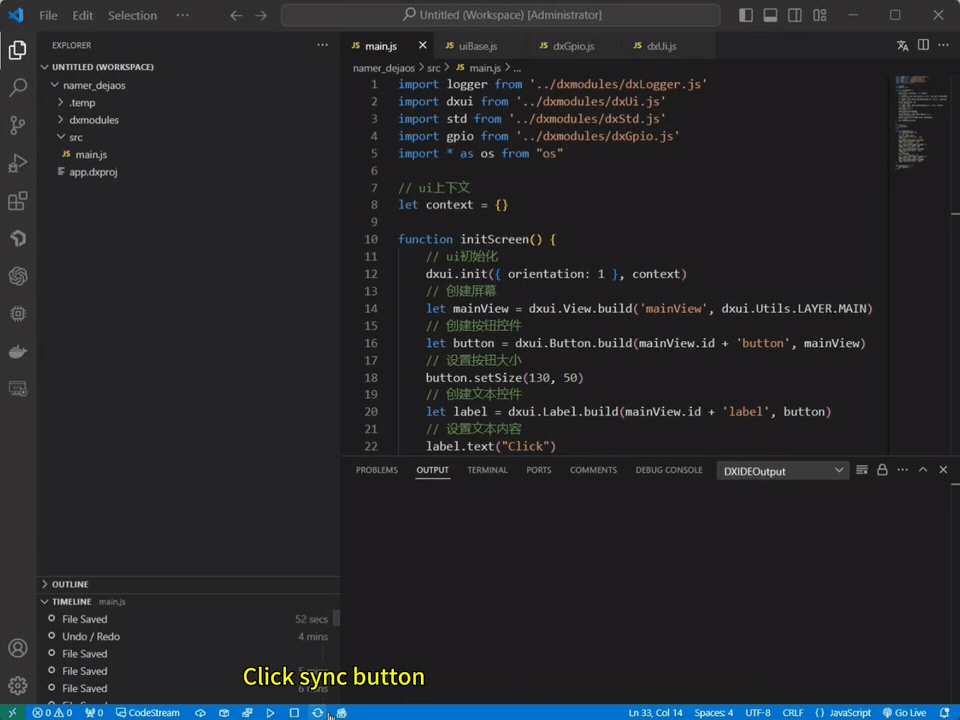Click the package box icon in status bar
This screenshot has height=720, width=960.
pyautogui.click(x=224, y=713)
